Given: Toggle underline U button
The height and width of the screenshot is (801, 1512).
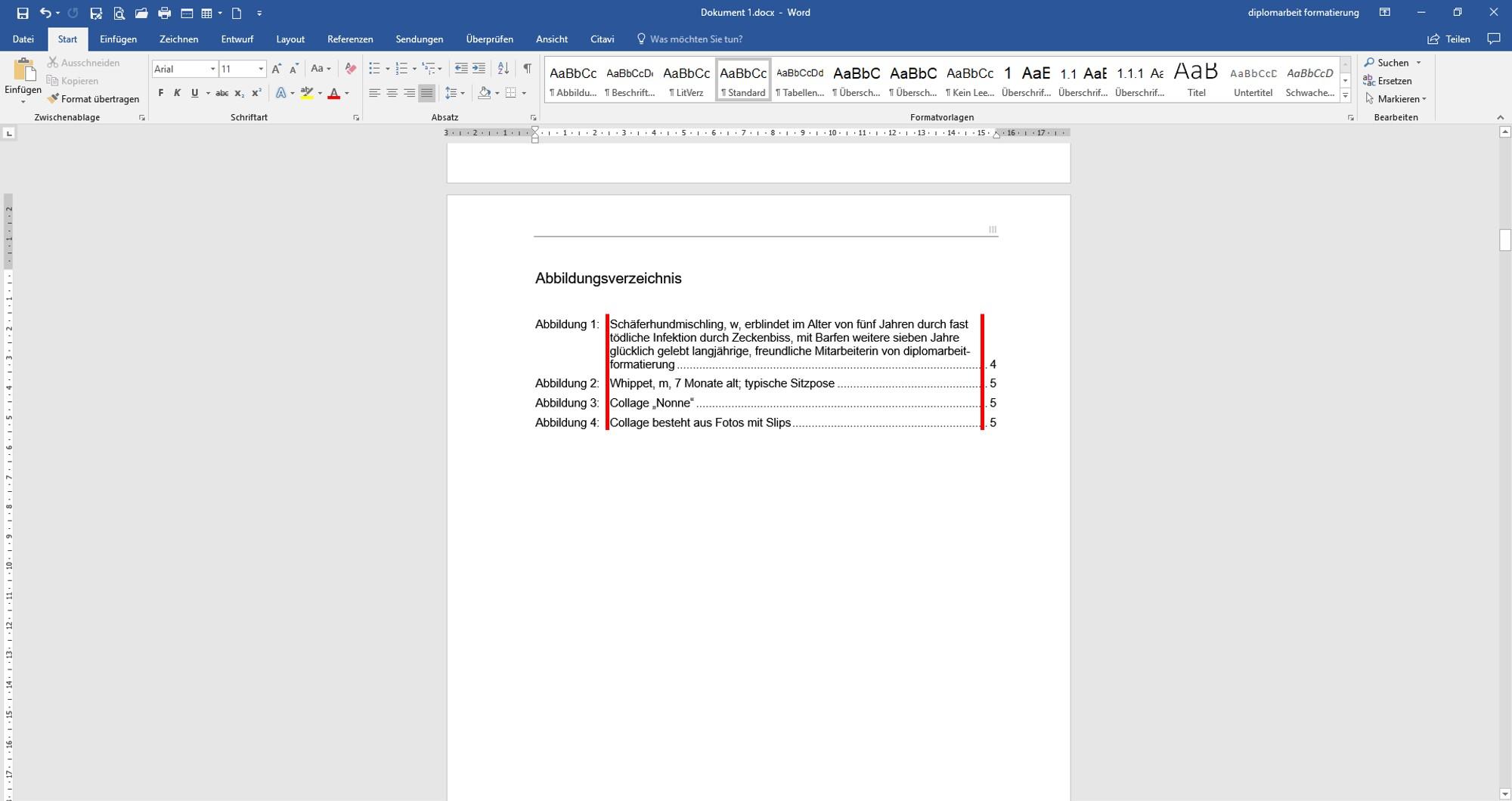Looking at the screenshot, I should (194, 93).
